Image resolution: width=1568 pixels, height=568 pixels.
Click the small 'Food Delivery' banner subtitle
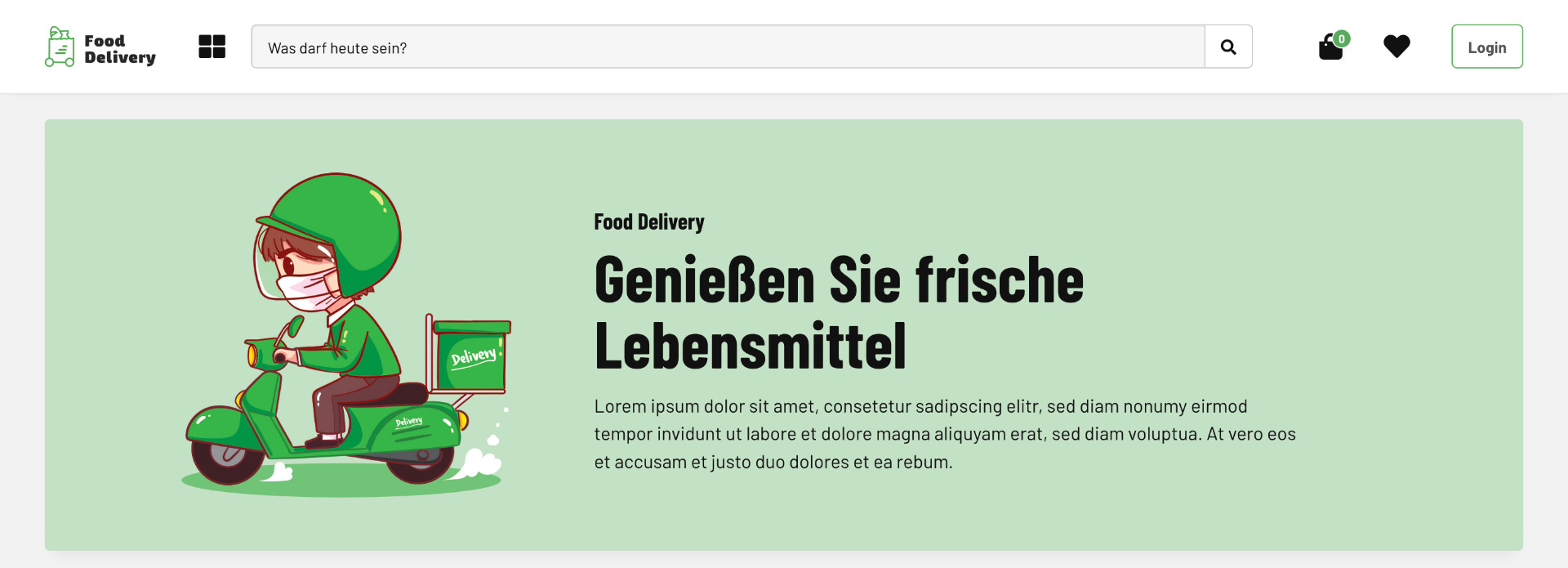(649, 222)
